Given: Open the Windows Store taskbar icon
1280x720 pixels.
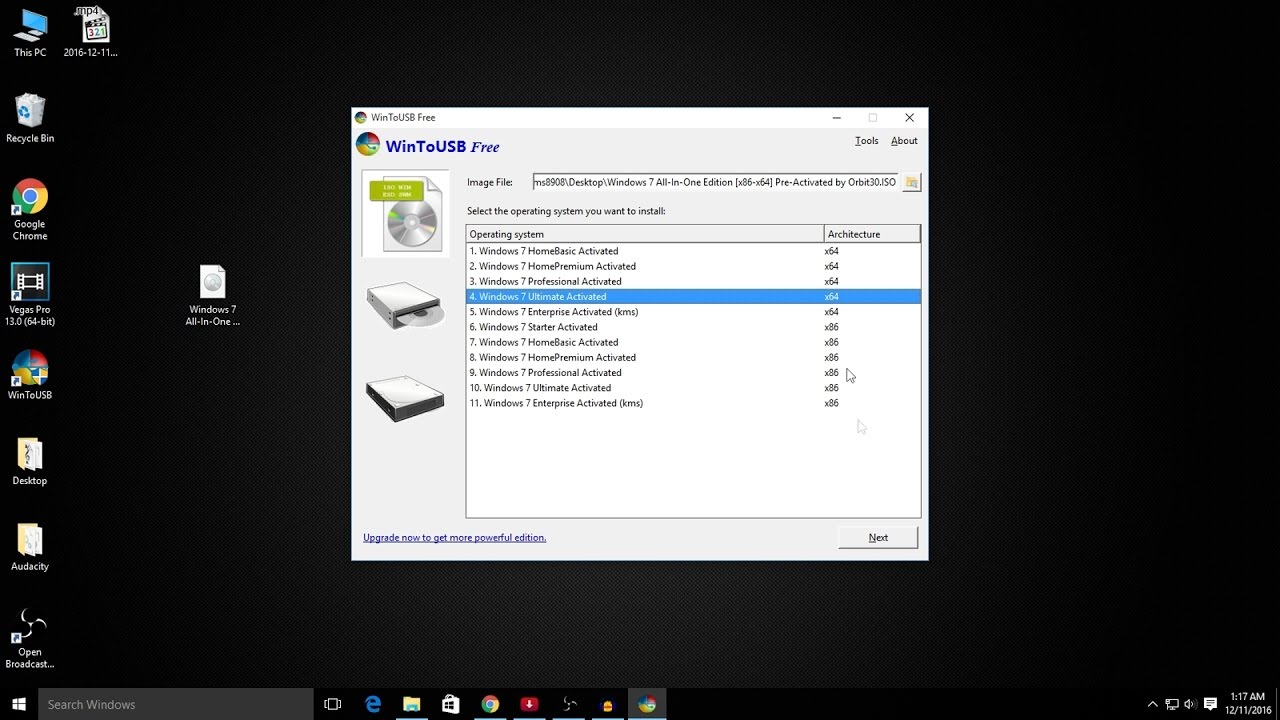Looking at the screenshot, I should (x=451, y=704).
